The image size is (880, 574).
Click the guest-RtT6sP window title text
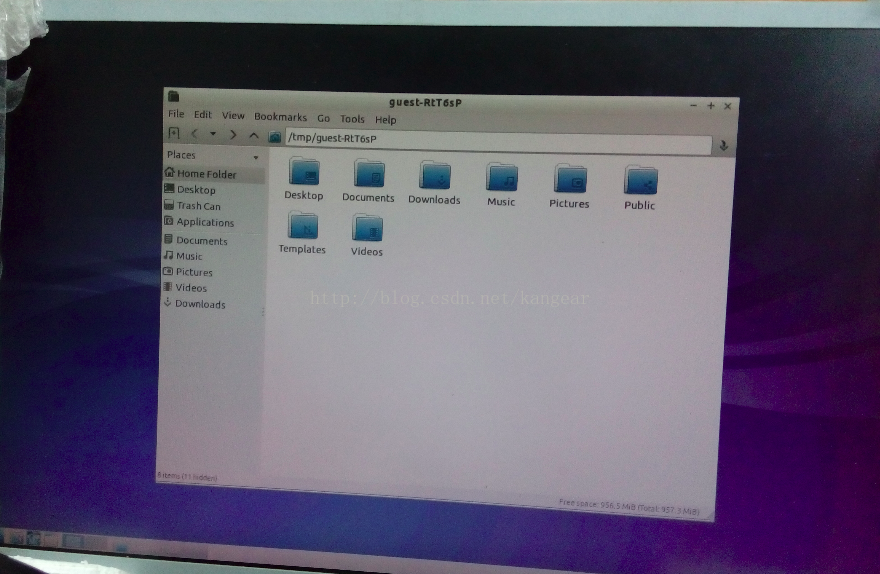click(425, 103)
